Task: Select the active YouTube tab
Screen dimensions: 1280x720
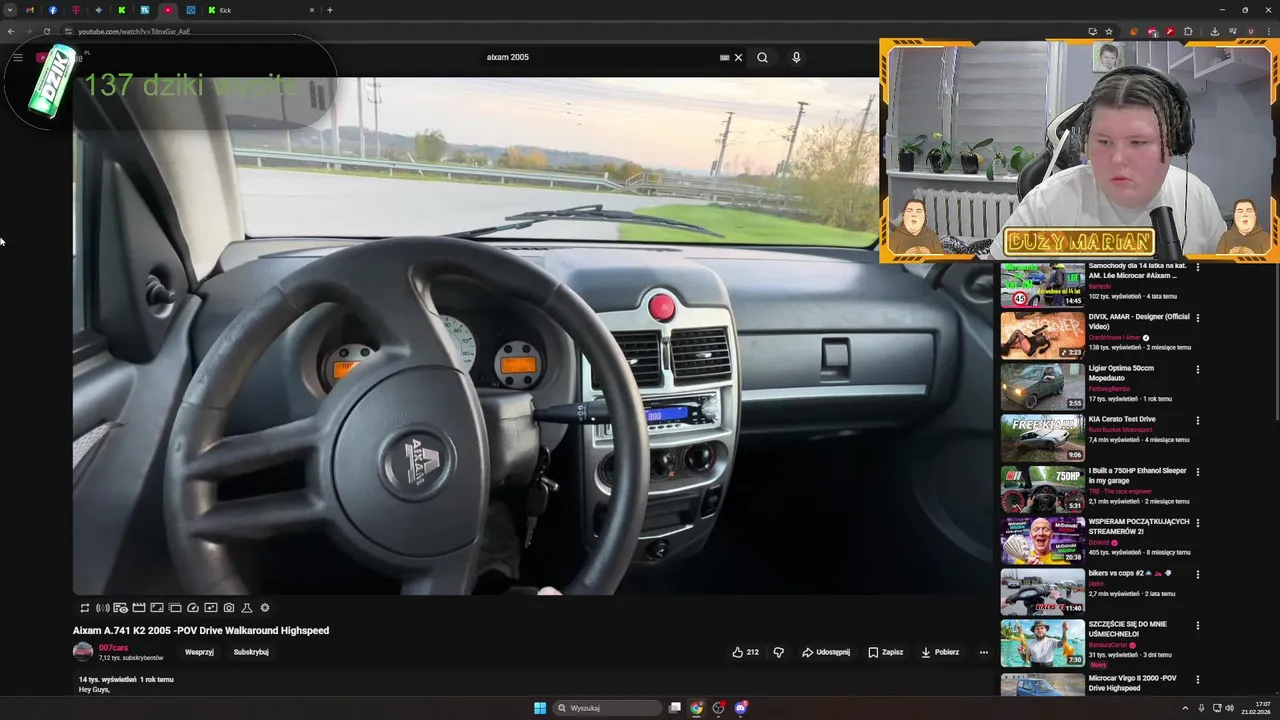Action: pos(167,10)
